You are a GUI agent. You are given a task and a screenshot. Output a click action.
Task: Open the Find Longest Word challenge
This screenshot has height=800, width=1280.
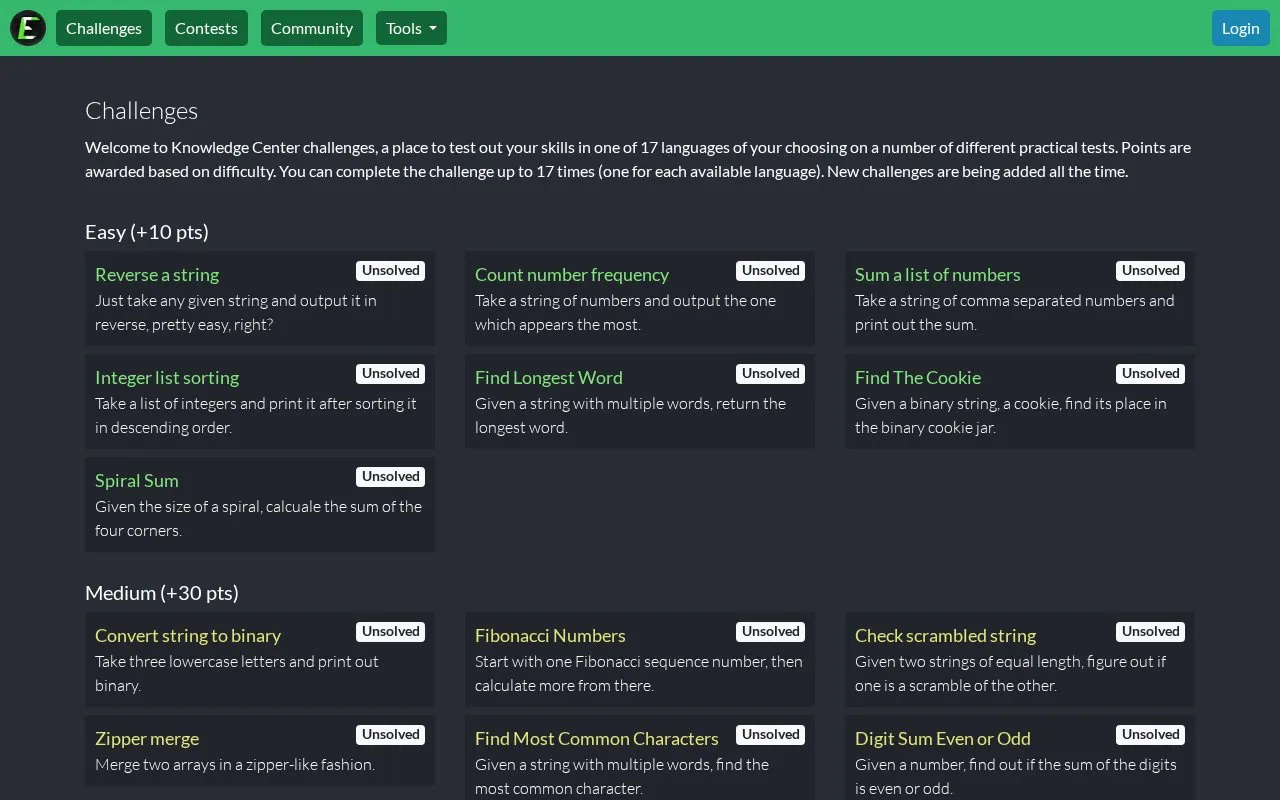549,377
